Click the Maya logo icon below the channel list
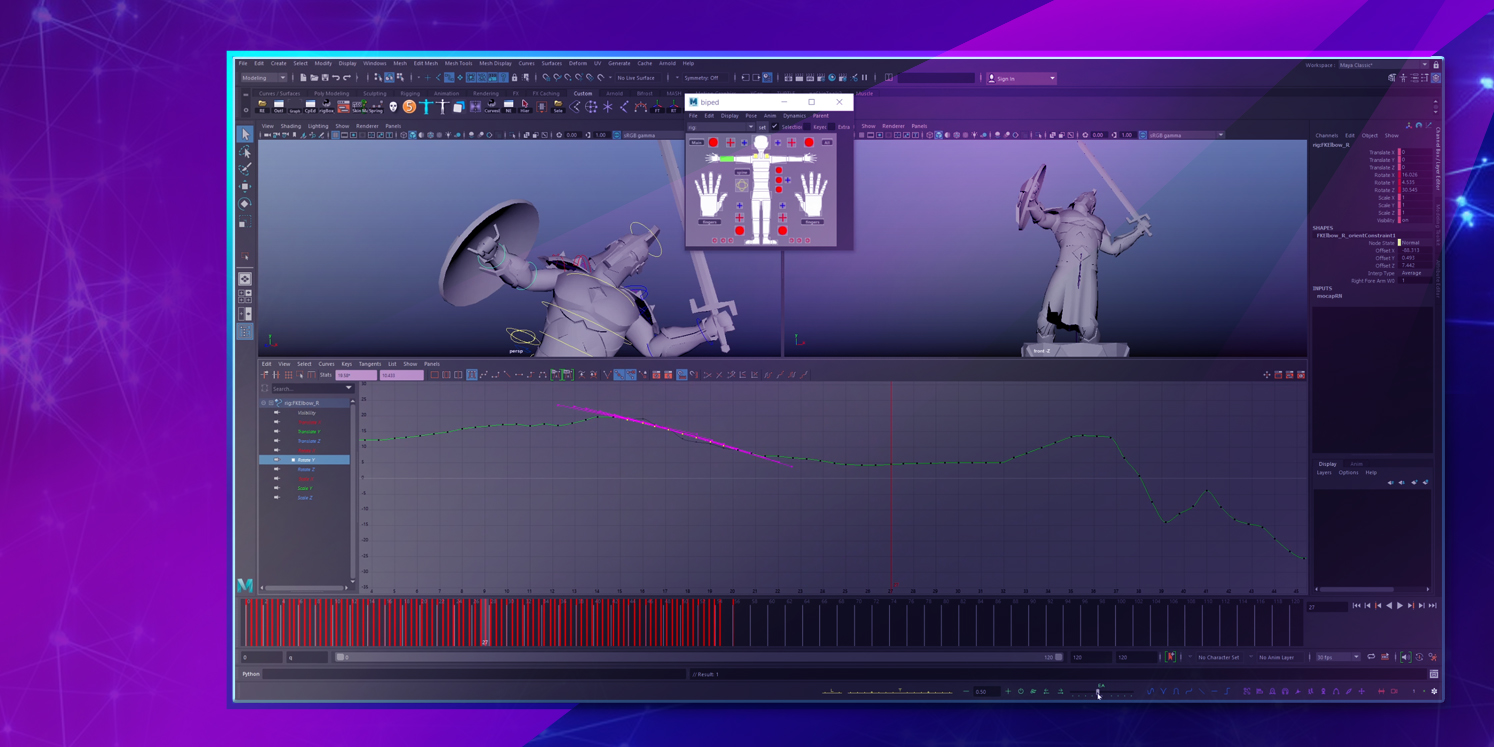 pos(245,586)
